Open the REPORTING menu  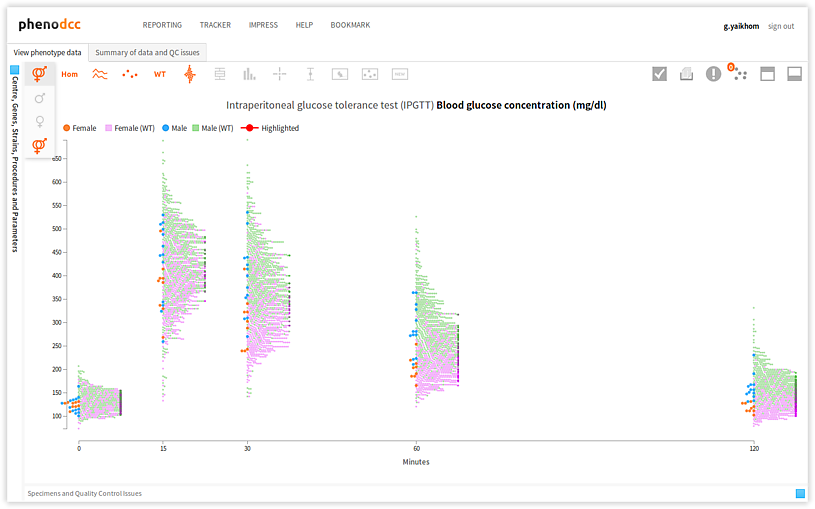162,25
